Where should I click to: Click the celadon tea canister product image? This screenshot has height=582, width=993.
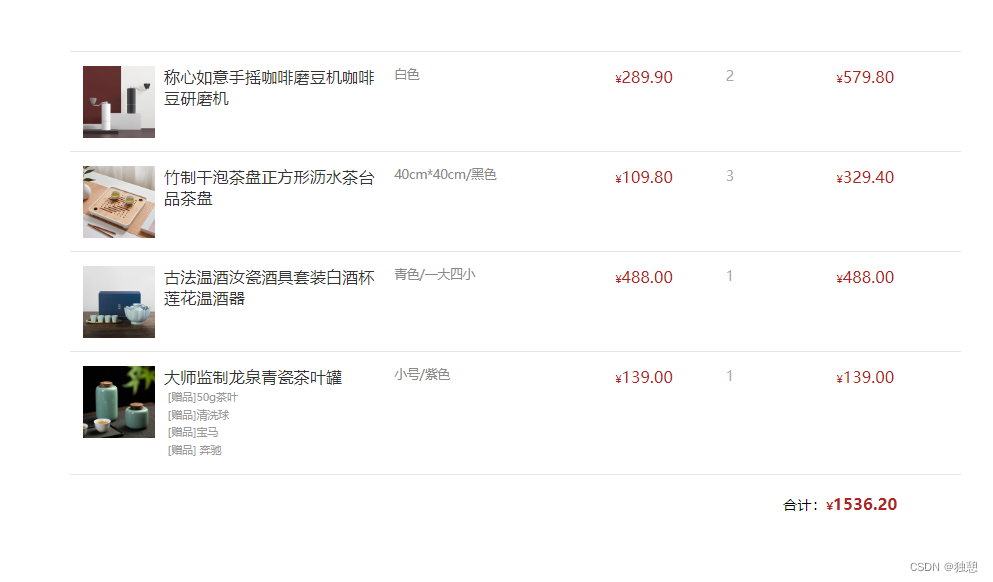[118, 401]
